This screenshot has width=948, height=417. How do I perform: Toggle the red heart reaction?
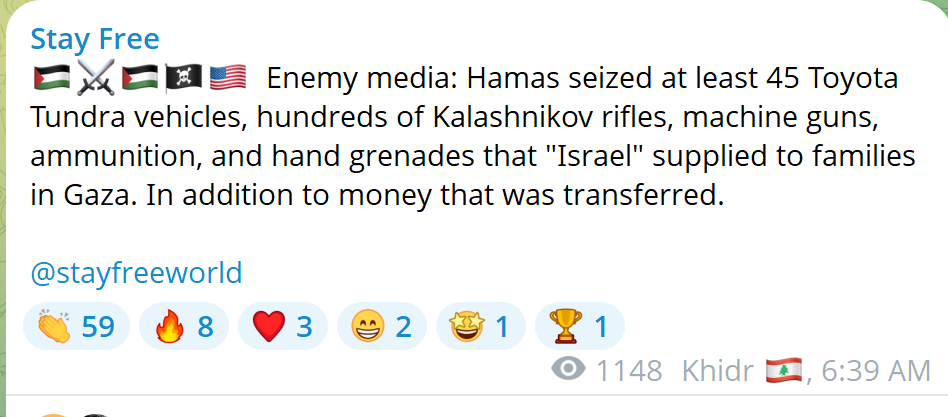point(283,326)
